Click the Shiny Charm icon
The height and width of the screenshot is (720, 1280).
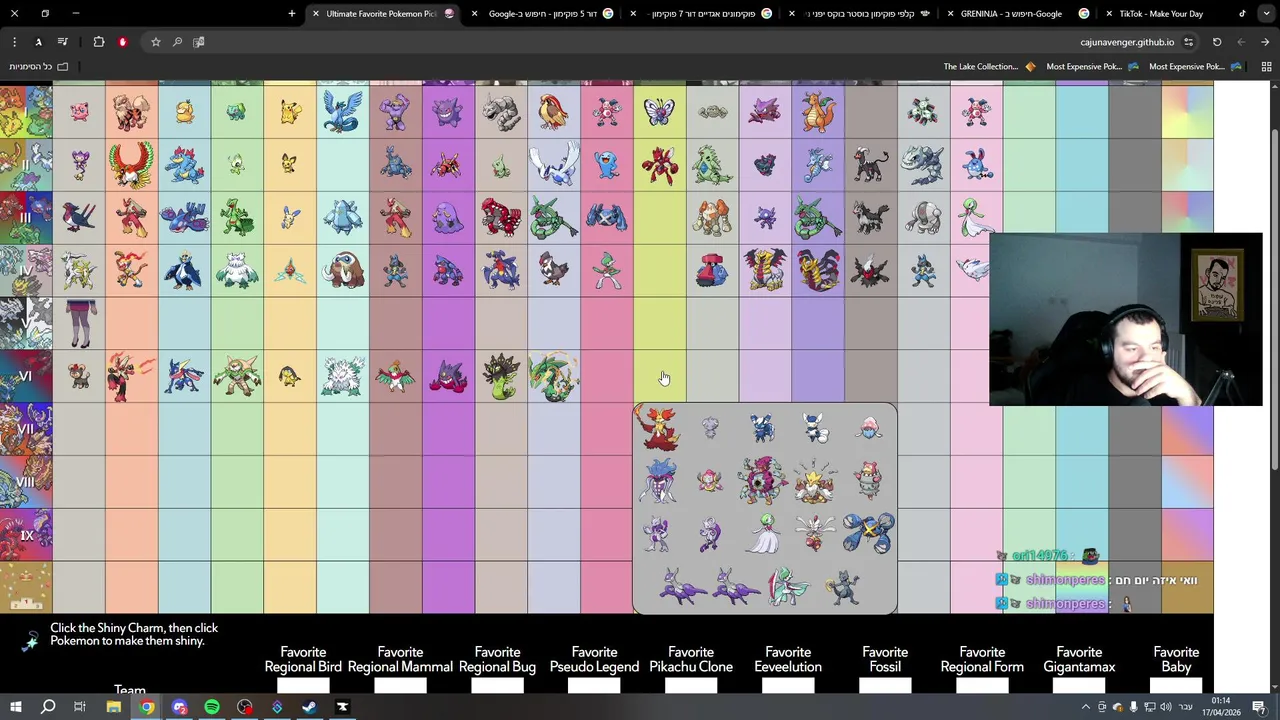[29, 640]
